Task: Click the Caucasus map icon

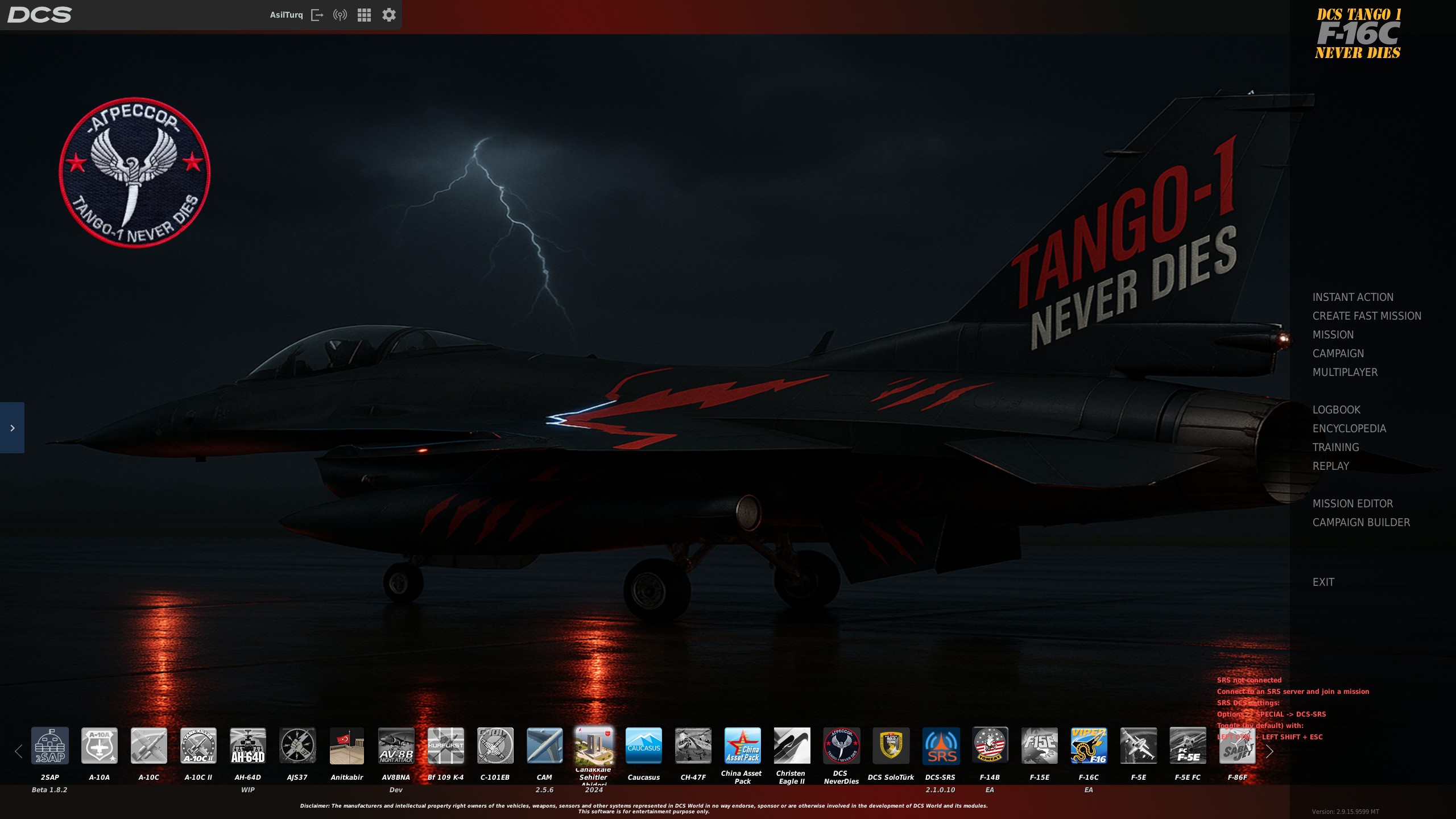Action: (643, 746)
